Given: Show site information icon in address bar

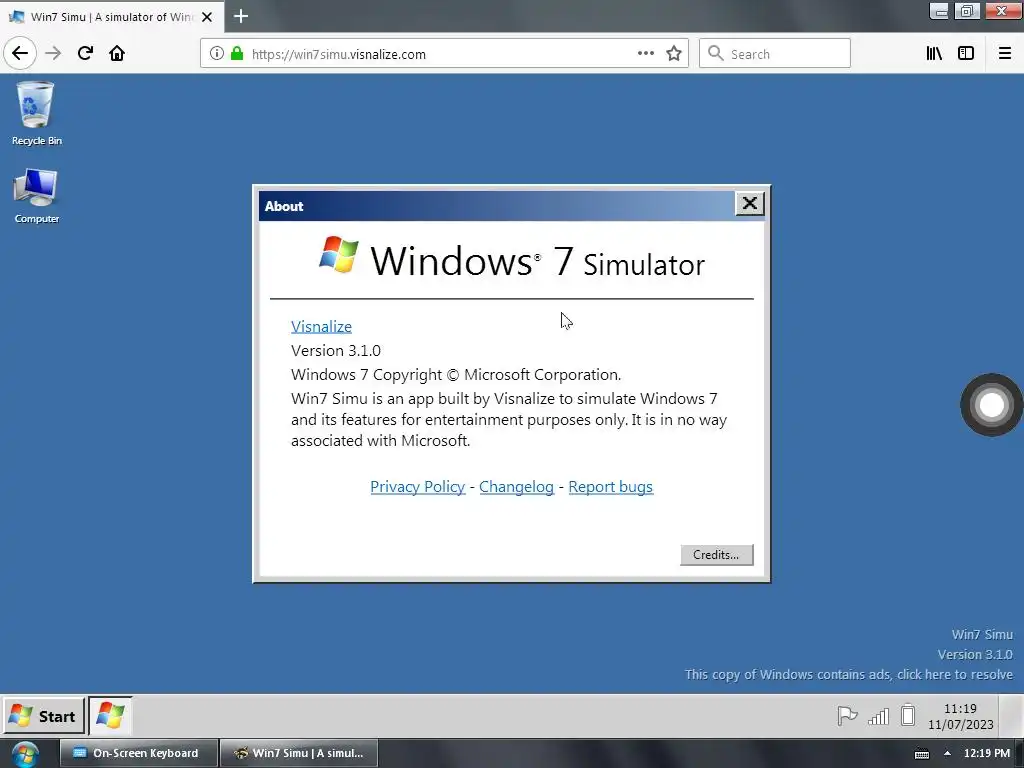Looking at the screenshot, I should point(216,54).
